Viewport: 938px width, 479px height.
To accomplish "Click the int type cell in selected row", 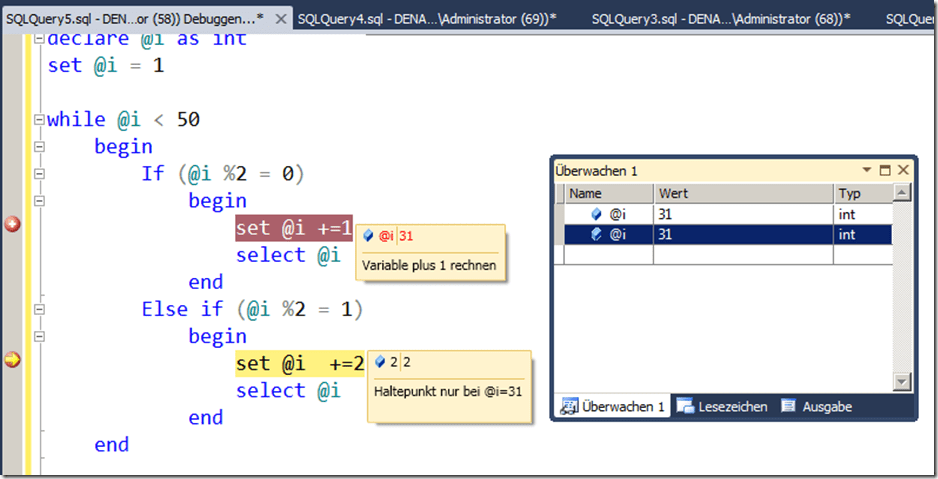I will (863, 234).
